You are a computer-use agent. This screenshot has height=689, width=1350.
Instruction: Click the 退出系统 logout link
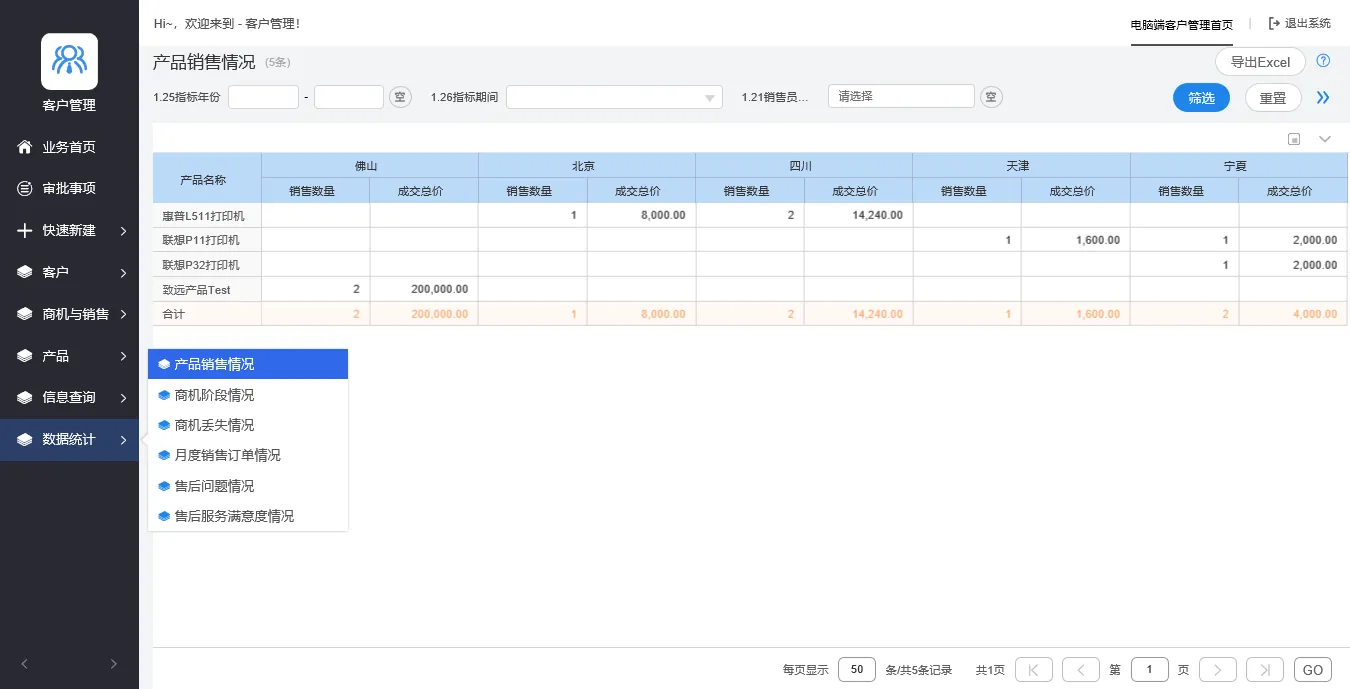click(x=1300, y=24)
